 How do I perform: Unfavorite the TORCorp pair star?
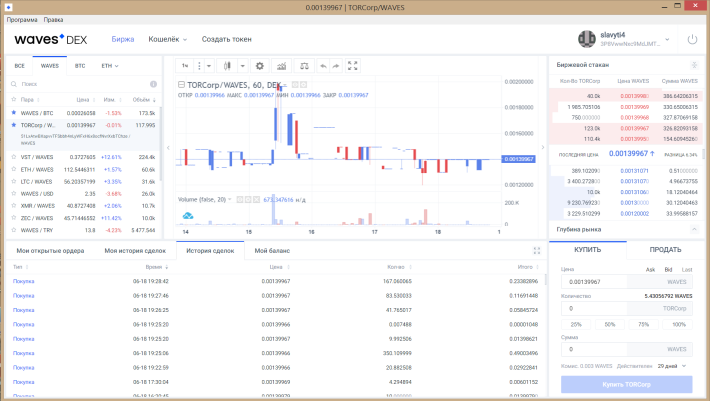(x=14, y=125)
